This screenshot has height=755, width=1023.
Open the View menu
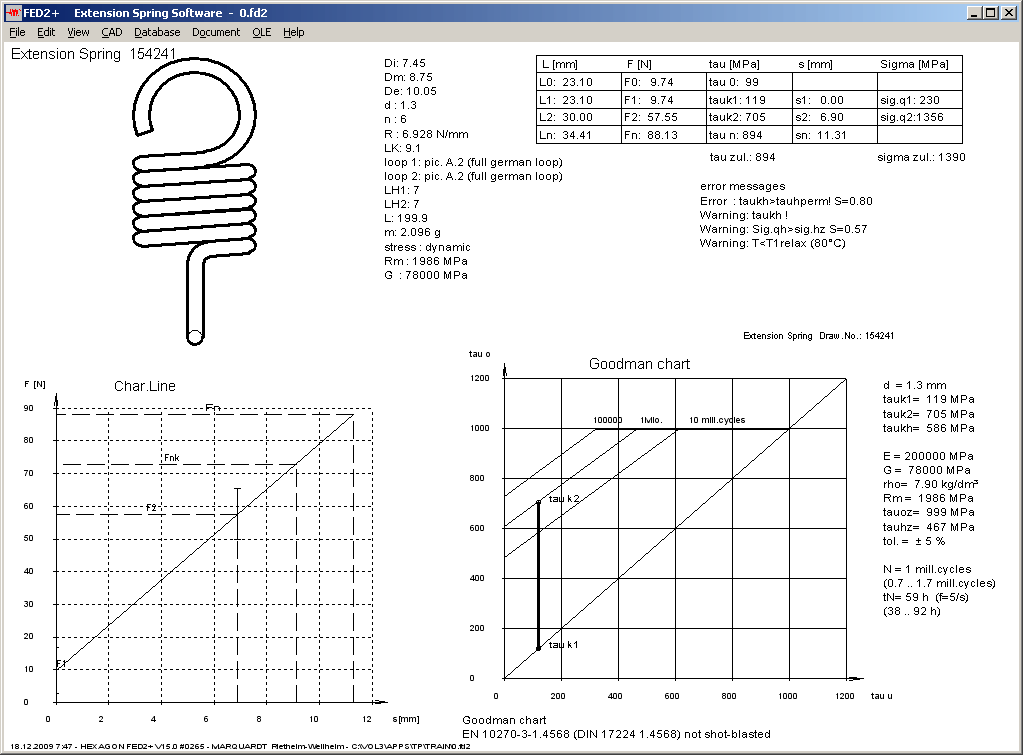click(x=78, y=32)
